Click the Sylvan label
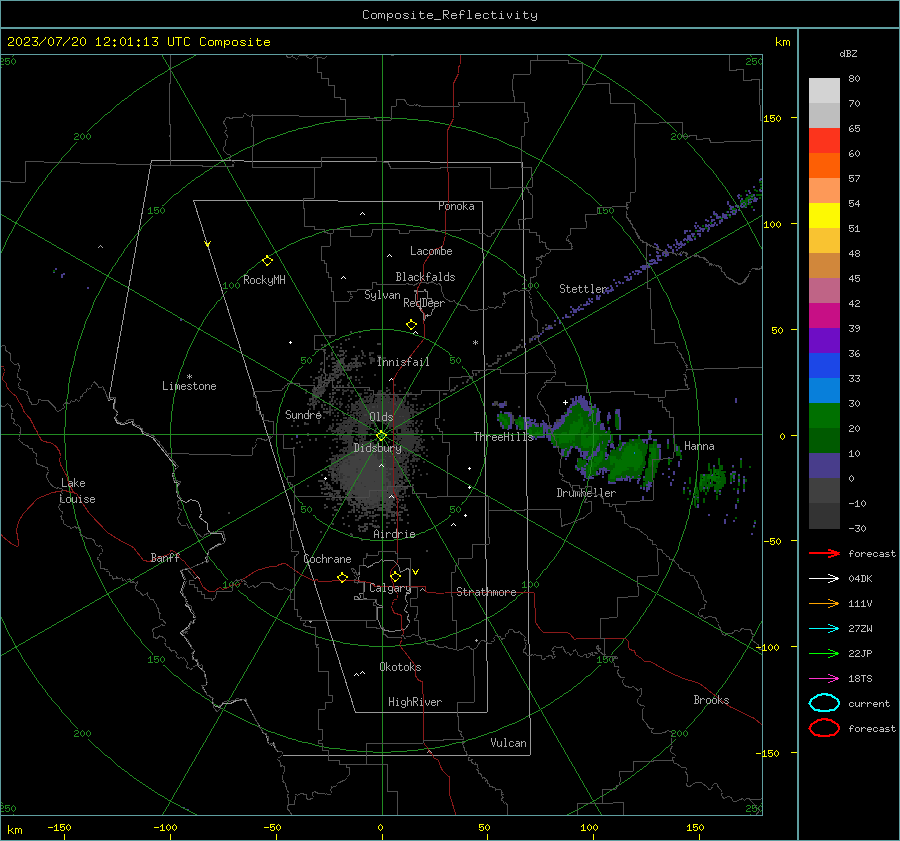The width and height of the screenshot is (900, 841). [x=382, y=295]
